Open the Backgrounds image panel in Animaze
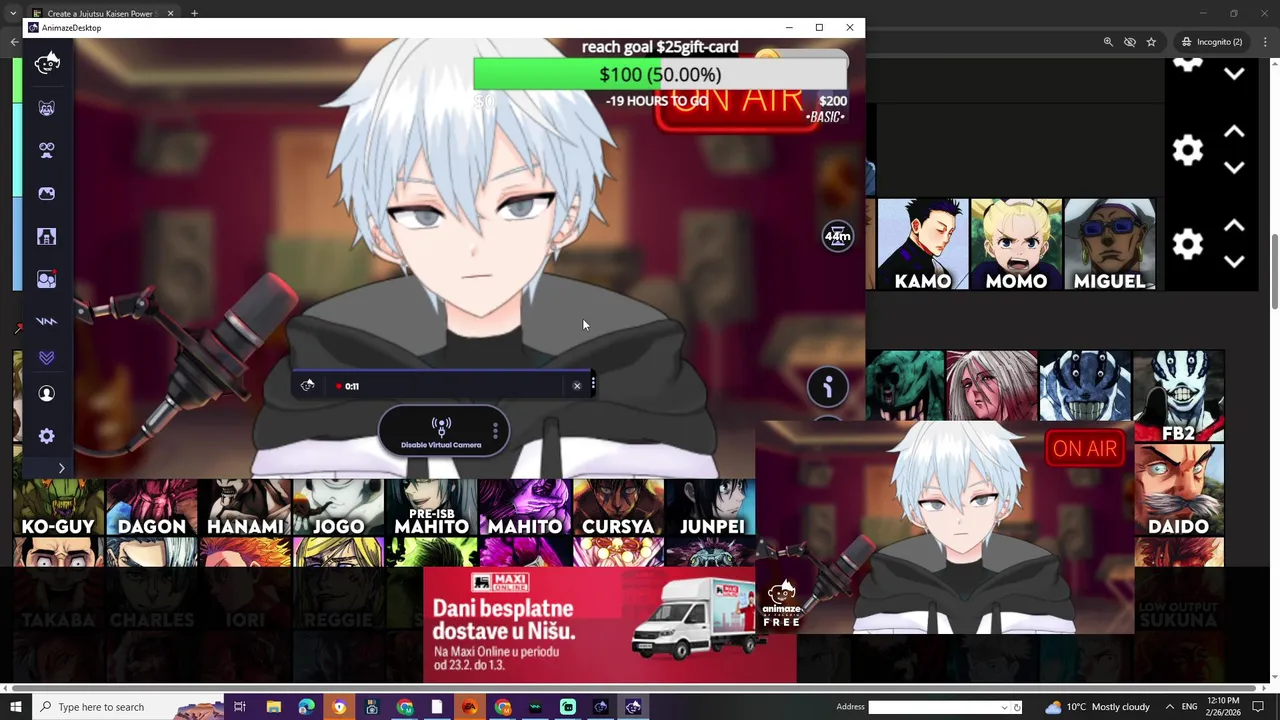Image resolution: width=1280 pixels, height=720 pixels. point(46,193)
